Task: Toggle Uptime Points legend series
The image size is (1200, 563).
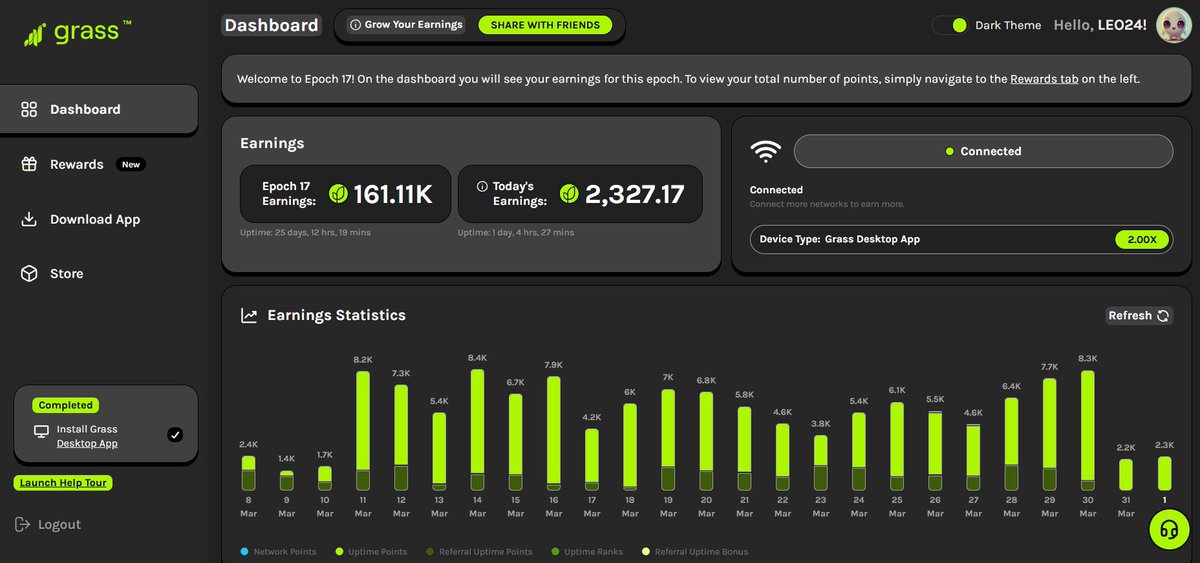Action: click(x=371, y=551)
